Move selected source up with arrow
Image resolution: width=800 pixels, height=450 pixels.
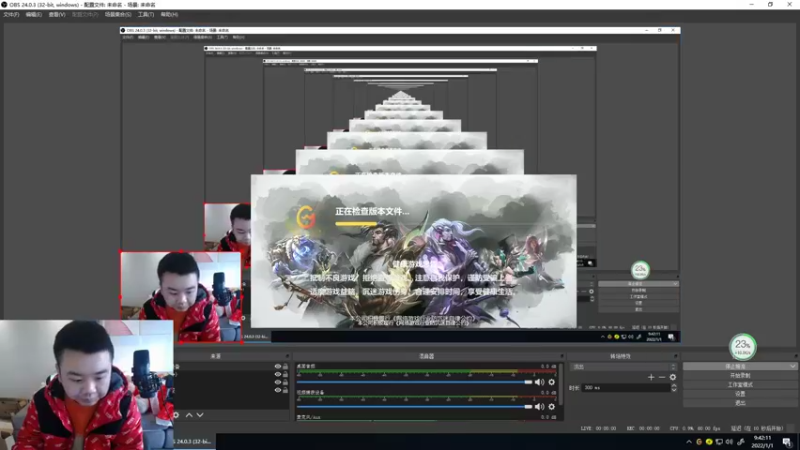click(189, 415)
